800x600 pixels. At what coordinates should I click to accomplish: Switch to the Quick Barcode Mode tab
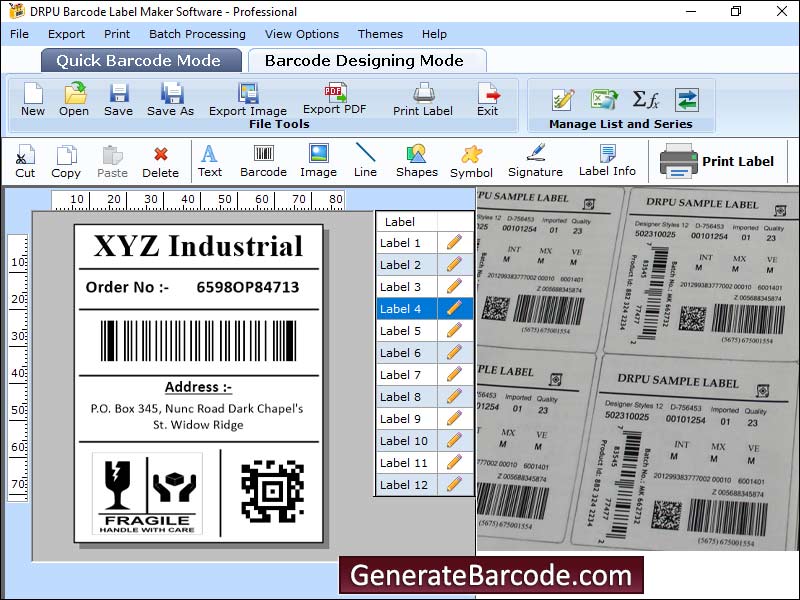138,60
